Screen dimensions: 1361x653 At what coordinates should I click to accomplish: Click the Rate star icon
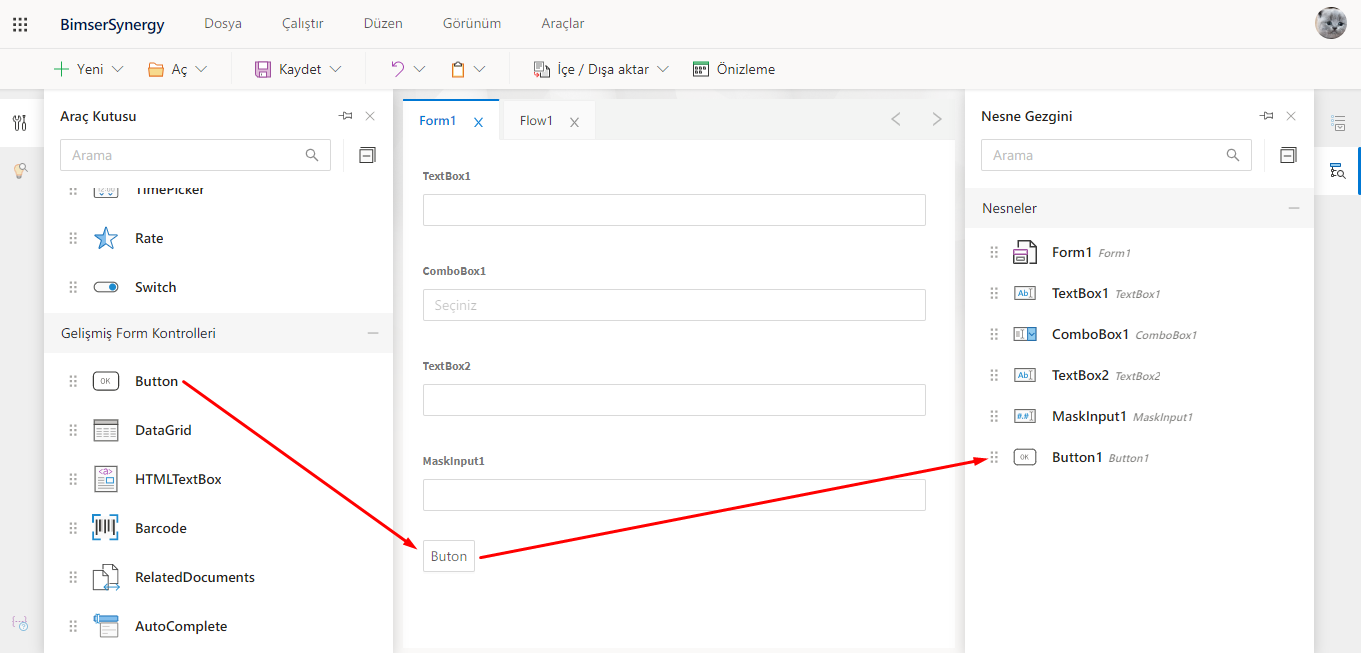(x=106, y=238)
